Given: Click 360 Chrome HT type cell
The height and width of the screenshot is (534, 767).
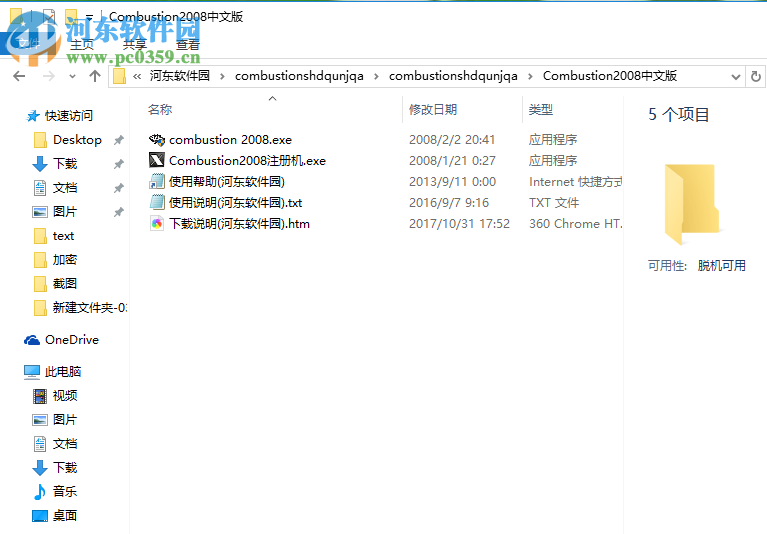Looking at the screenshot, I should pyautogui.click(x=576, y=223).
